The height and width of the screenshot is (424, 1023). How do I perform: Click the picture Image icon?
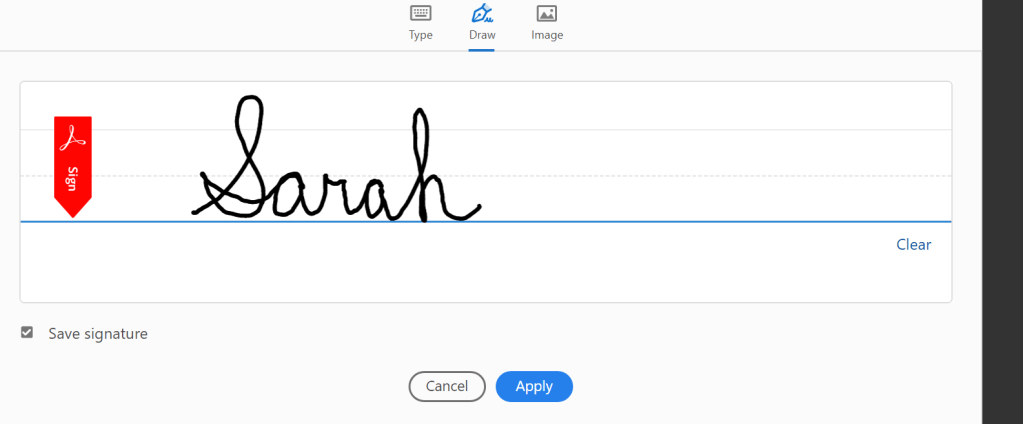(546, 14)
